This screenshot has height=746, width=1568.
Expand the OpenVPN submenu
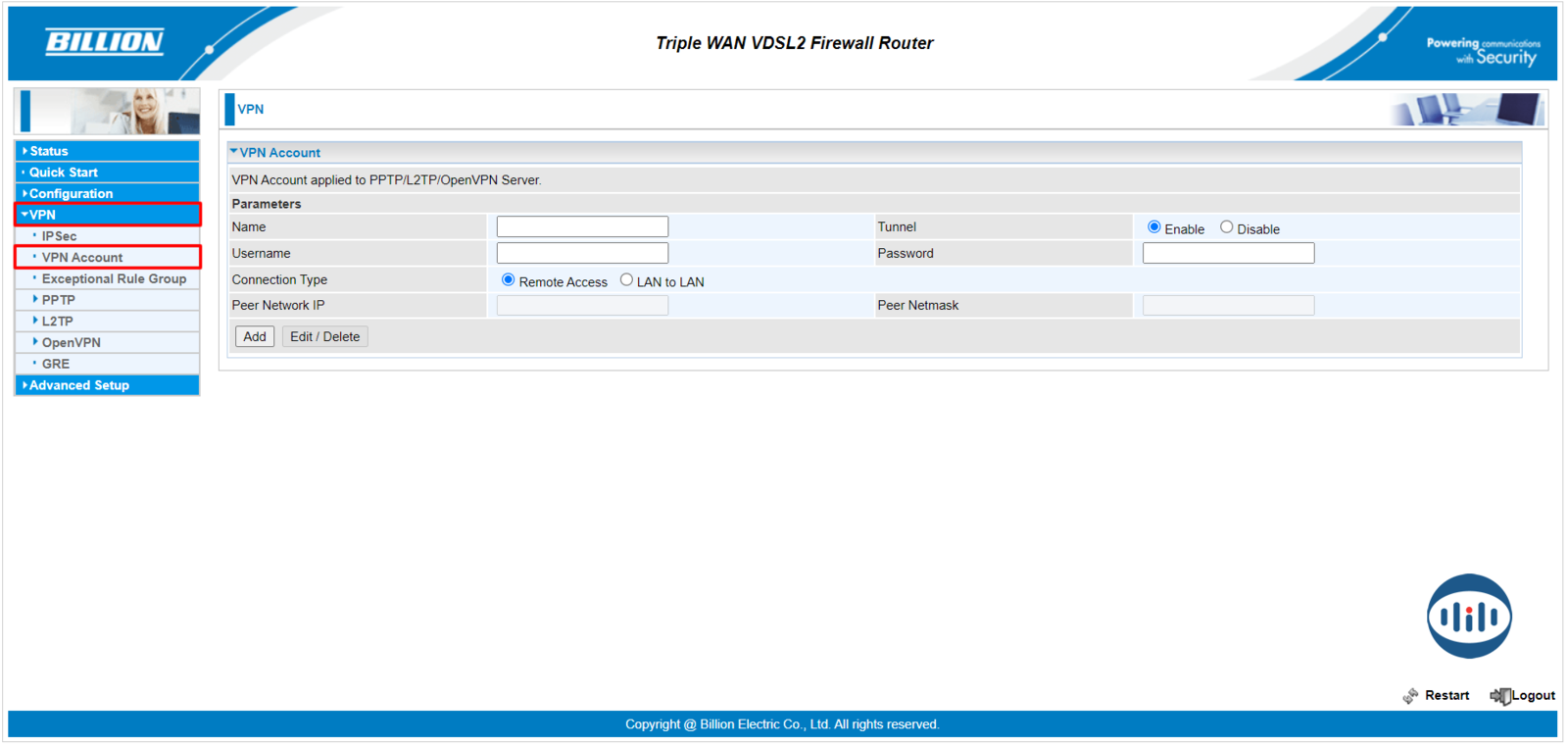click(x=71, y=343)
